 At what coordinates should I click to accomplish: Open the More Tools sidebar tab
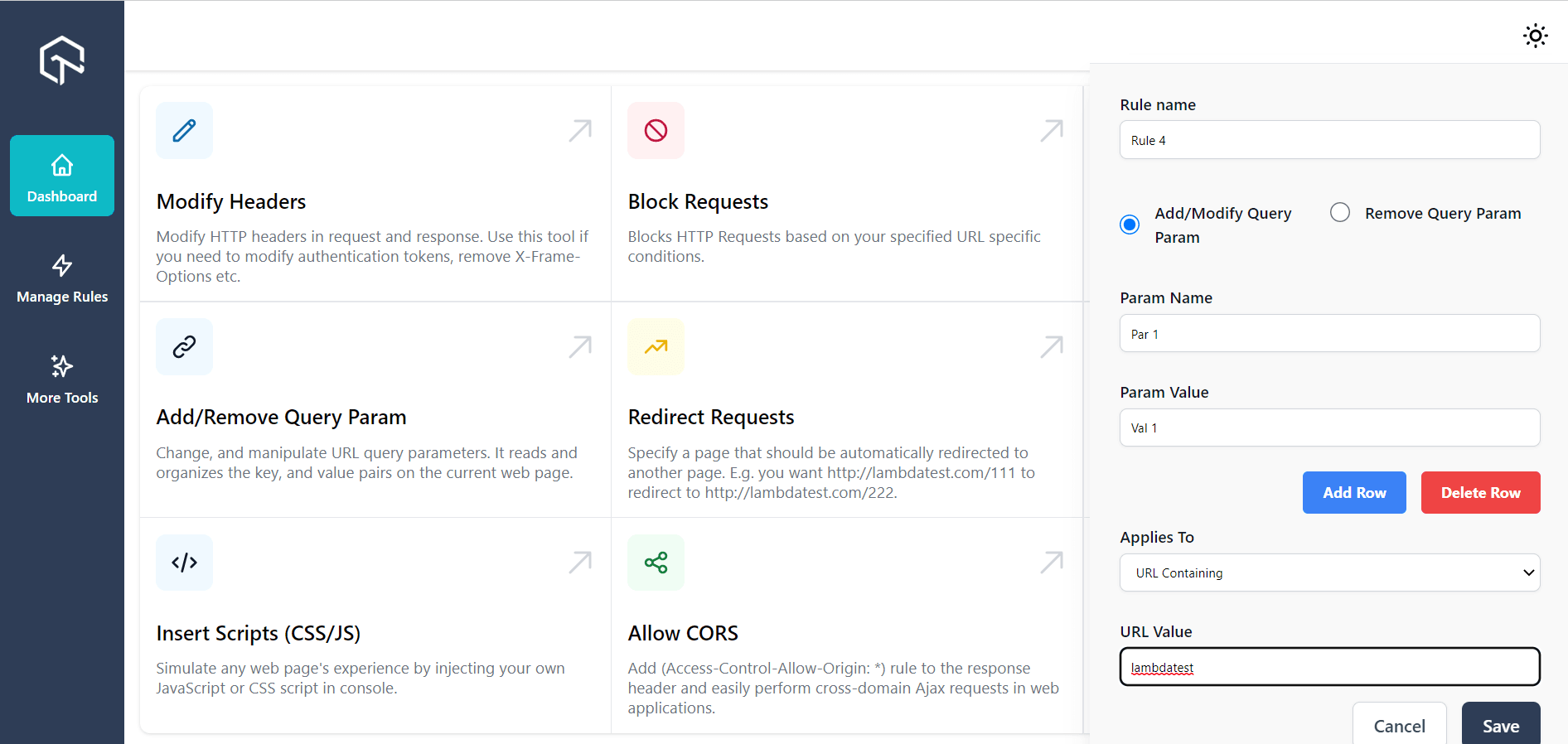[62, 379]
